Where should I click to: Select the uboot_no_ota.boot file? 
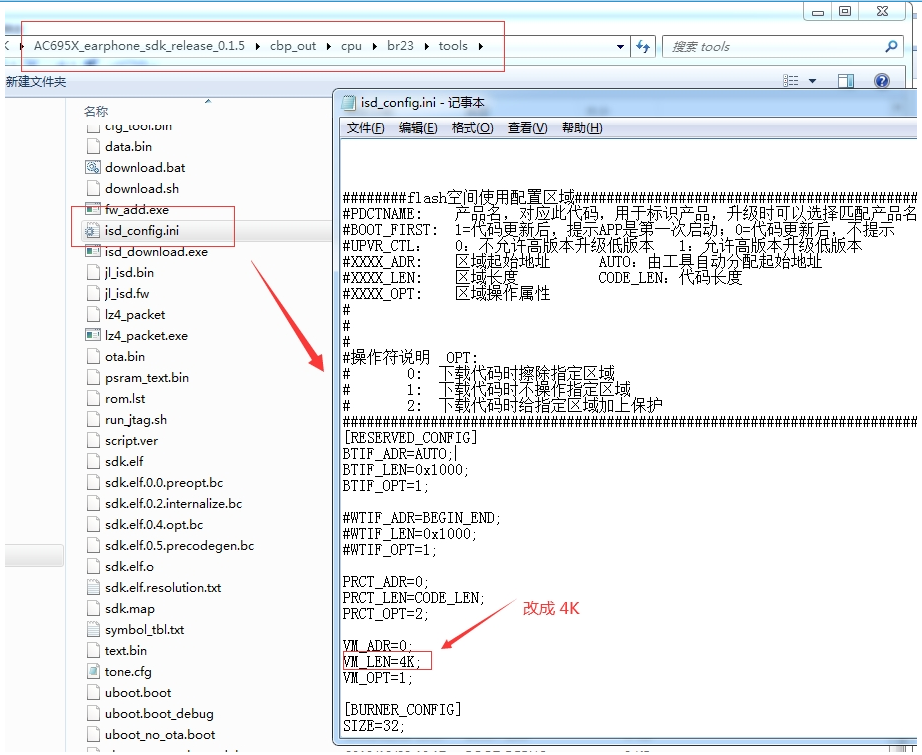click(x=160, y=734)
